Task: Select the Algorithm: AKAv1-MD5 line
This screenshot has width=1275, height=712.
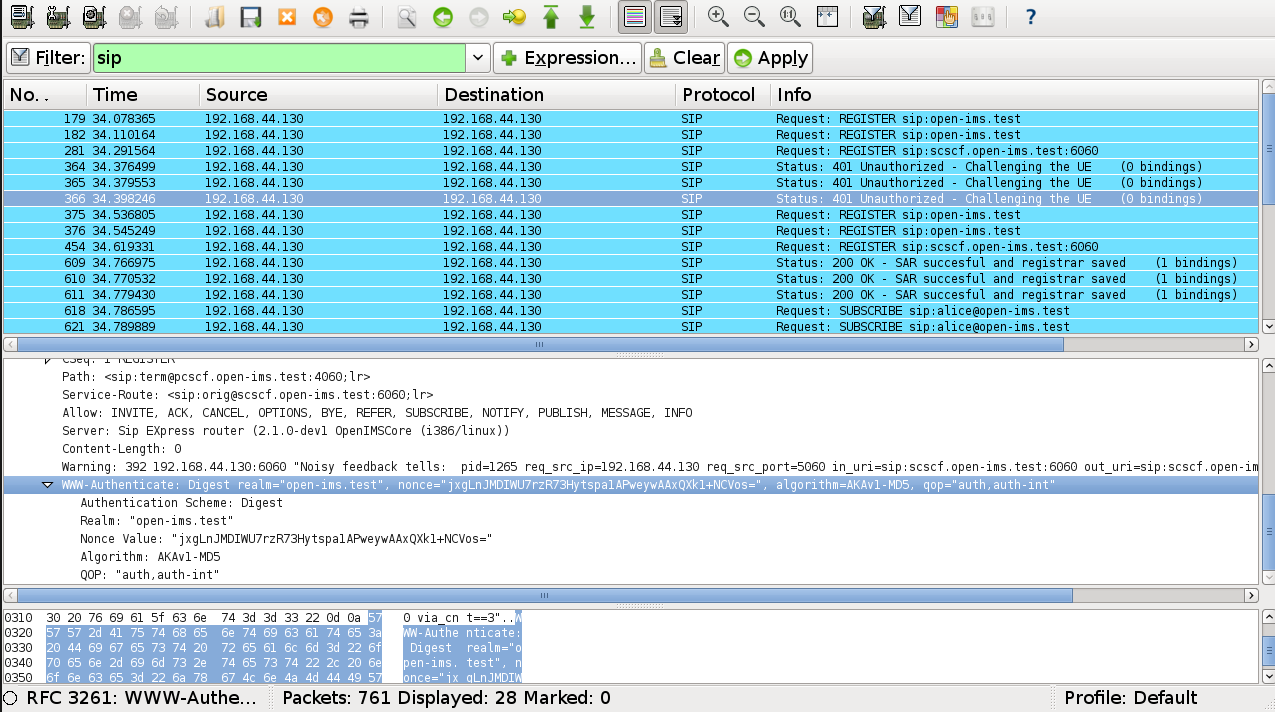Action: [150, 557]
